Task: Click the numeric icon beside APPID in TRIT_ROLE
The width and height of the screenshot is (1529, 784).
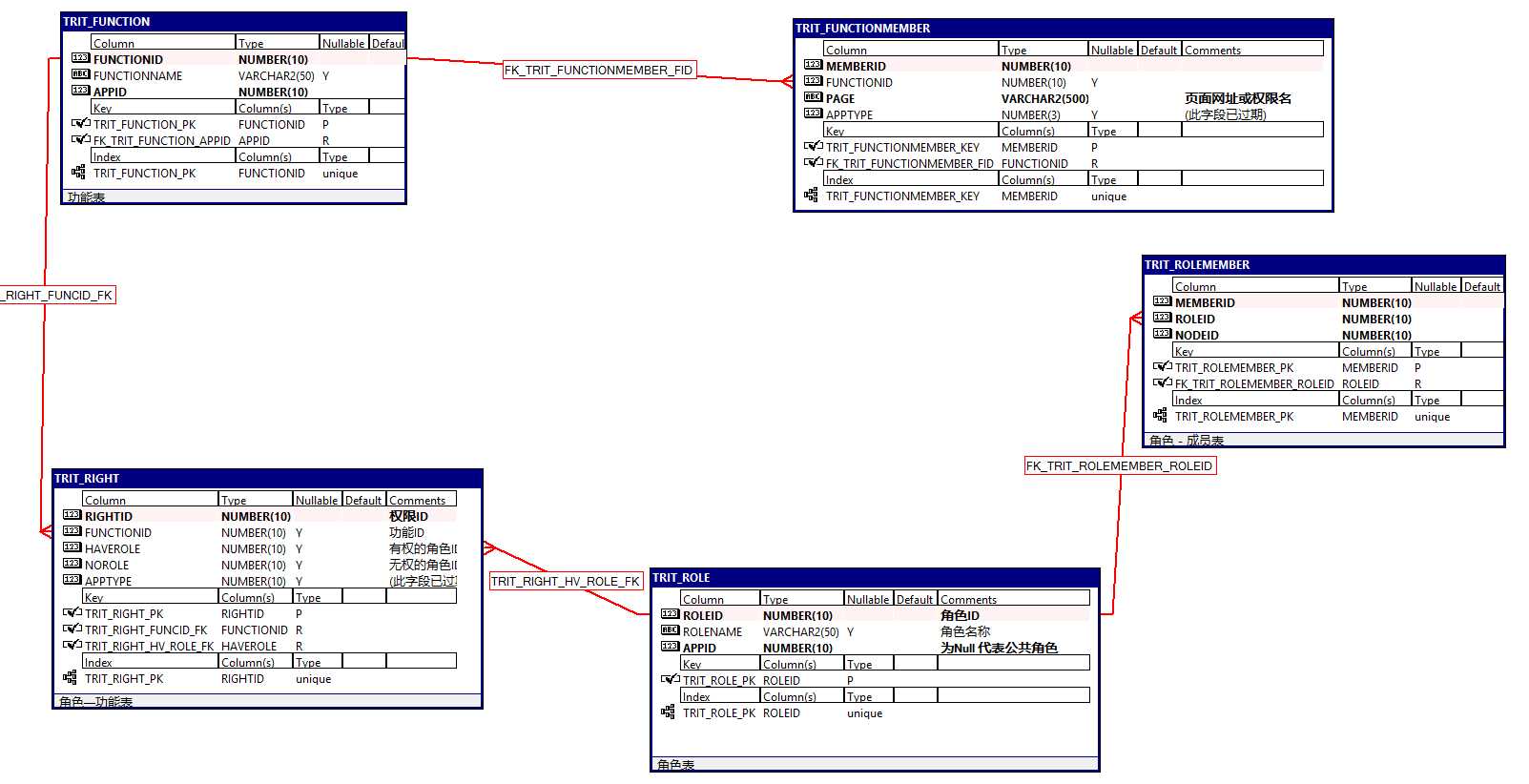Action: coord(671,647)
